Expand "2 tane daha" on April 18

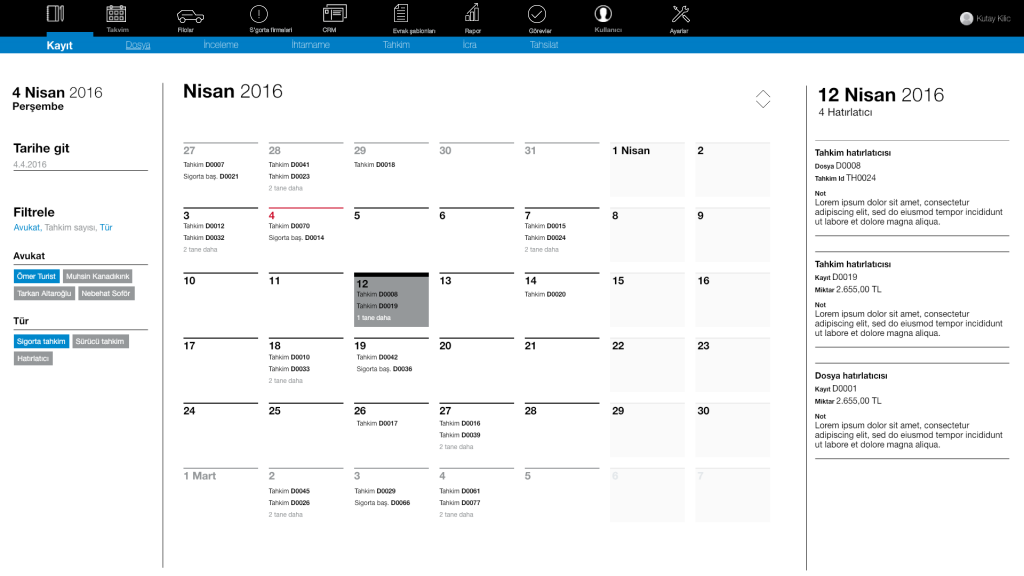tap(286, 380)
